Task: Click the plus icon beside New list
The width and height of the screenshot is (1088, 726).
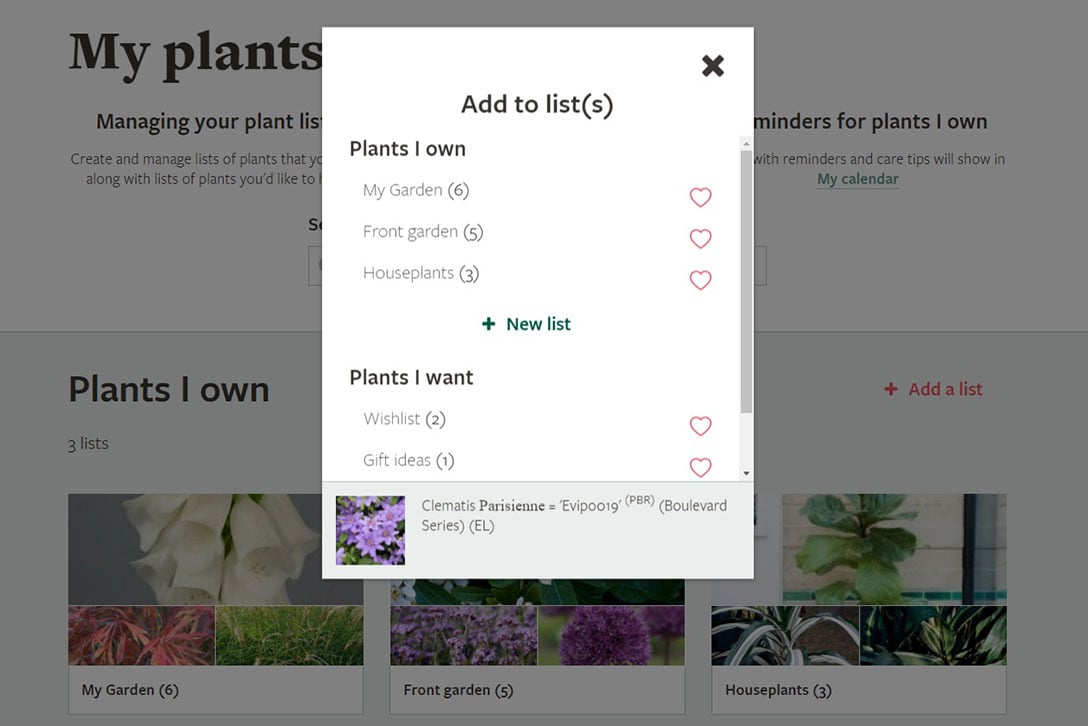Action: click(x=488, y=324)
